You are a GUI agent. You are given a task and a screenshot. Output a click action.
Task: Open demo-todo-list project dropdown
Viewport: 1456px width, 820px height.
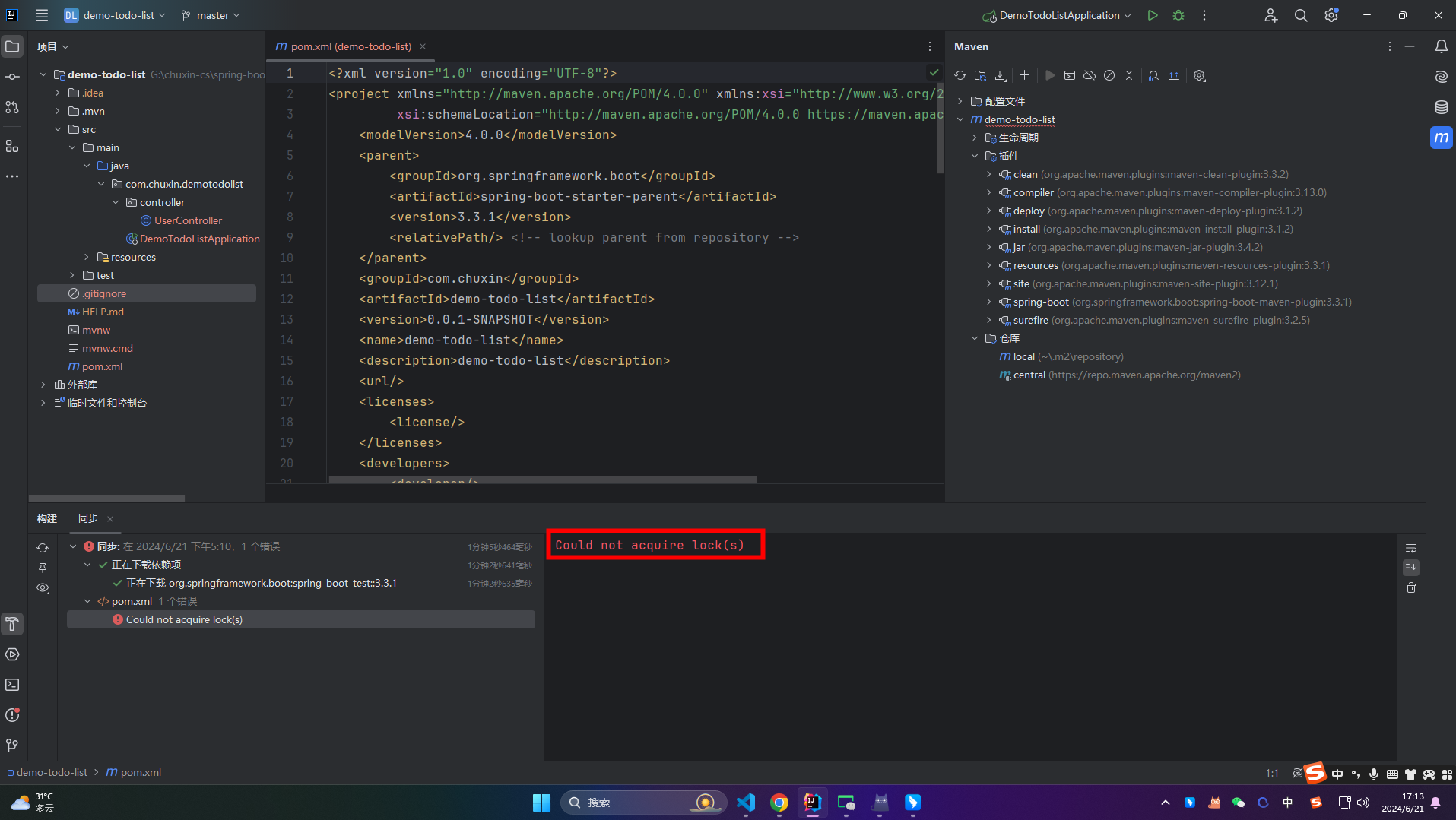click(115, 15)
